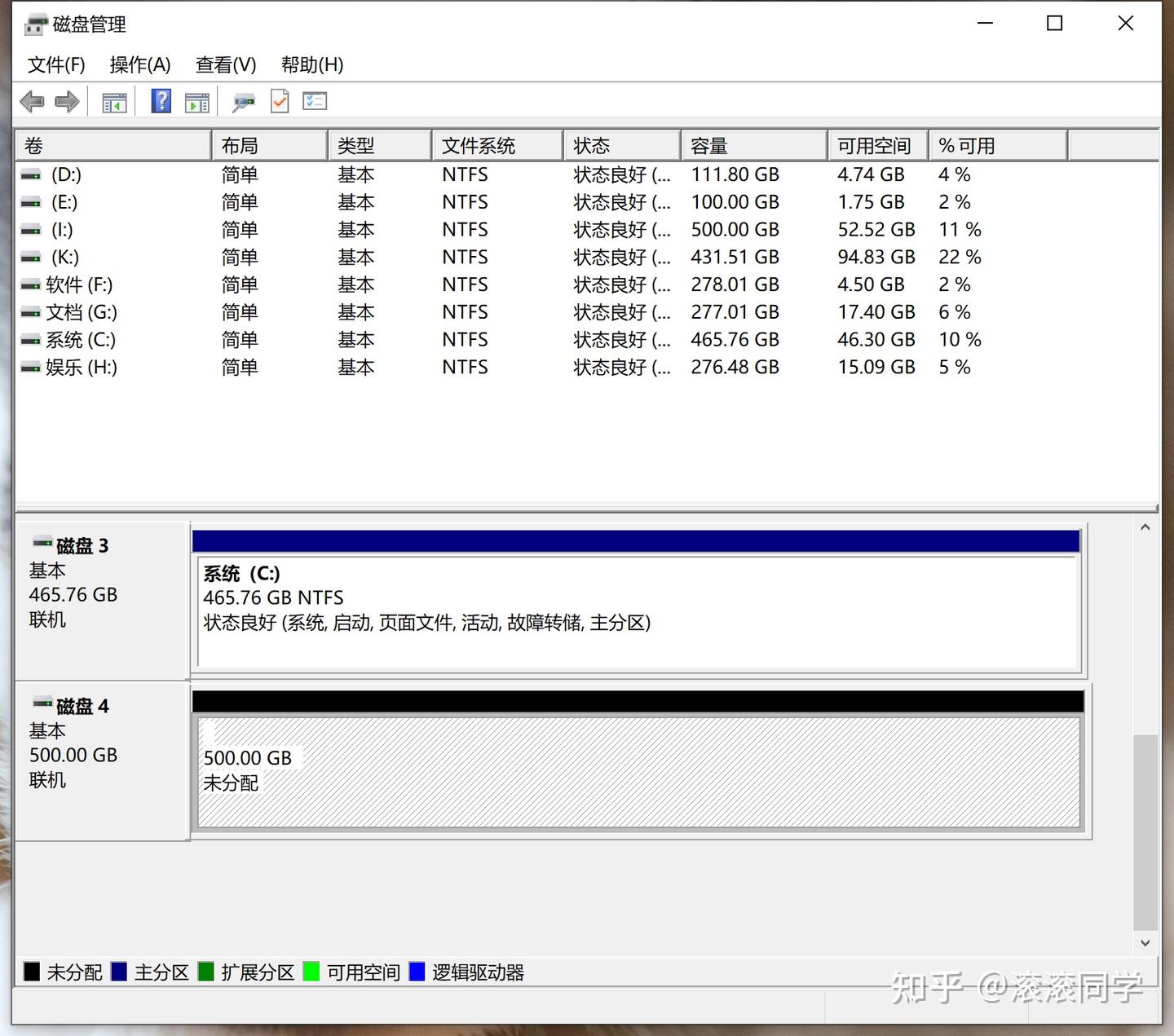Click the drive icon next to (I:)
1174x1036 pixels.
pyautogui.click(x=31, y=231)
